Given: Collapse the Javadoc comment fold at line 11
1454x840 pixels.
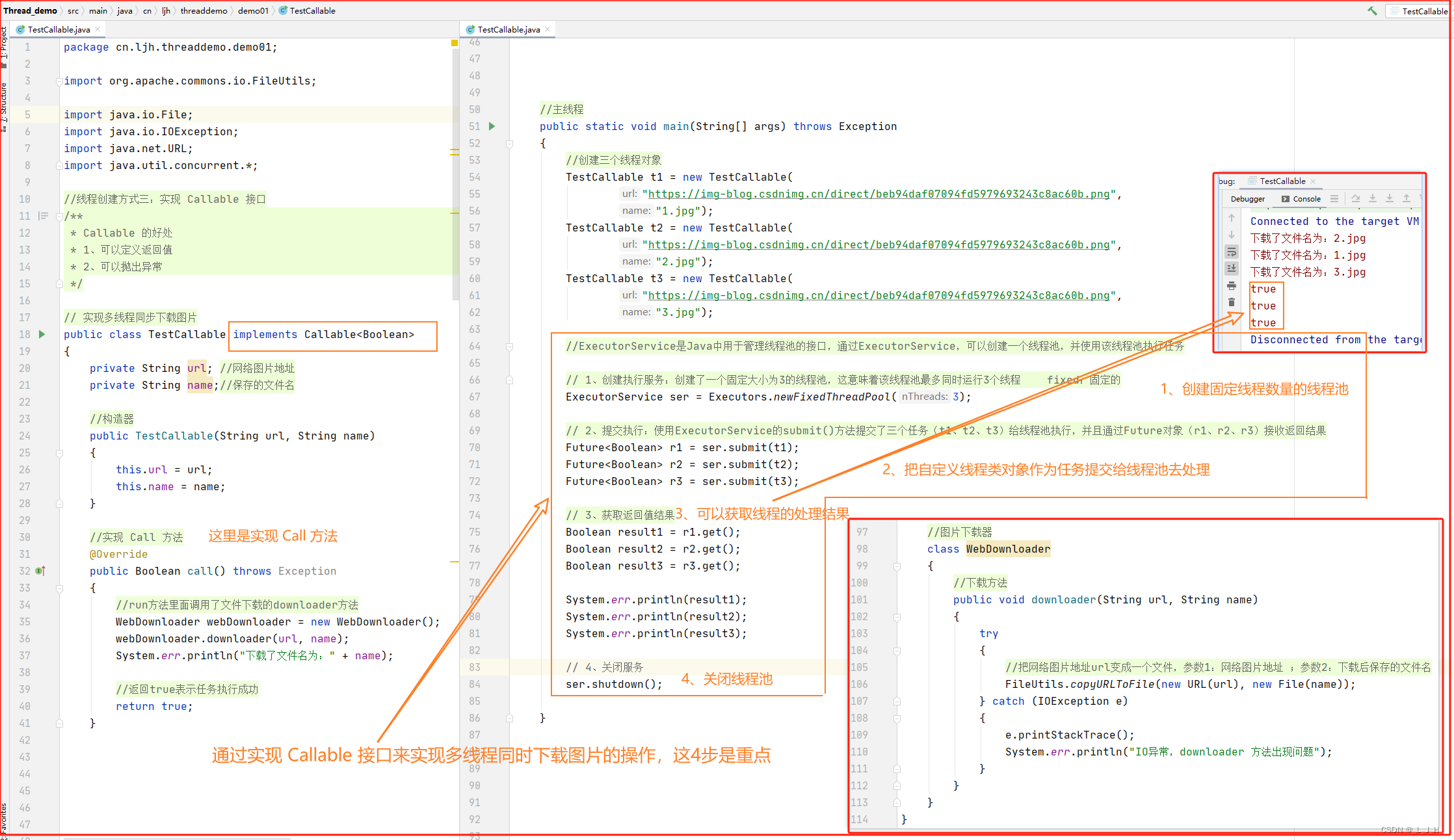Looking at the screenshot, I should point(59,217).
